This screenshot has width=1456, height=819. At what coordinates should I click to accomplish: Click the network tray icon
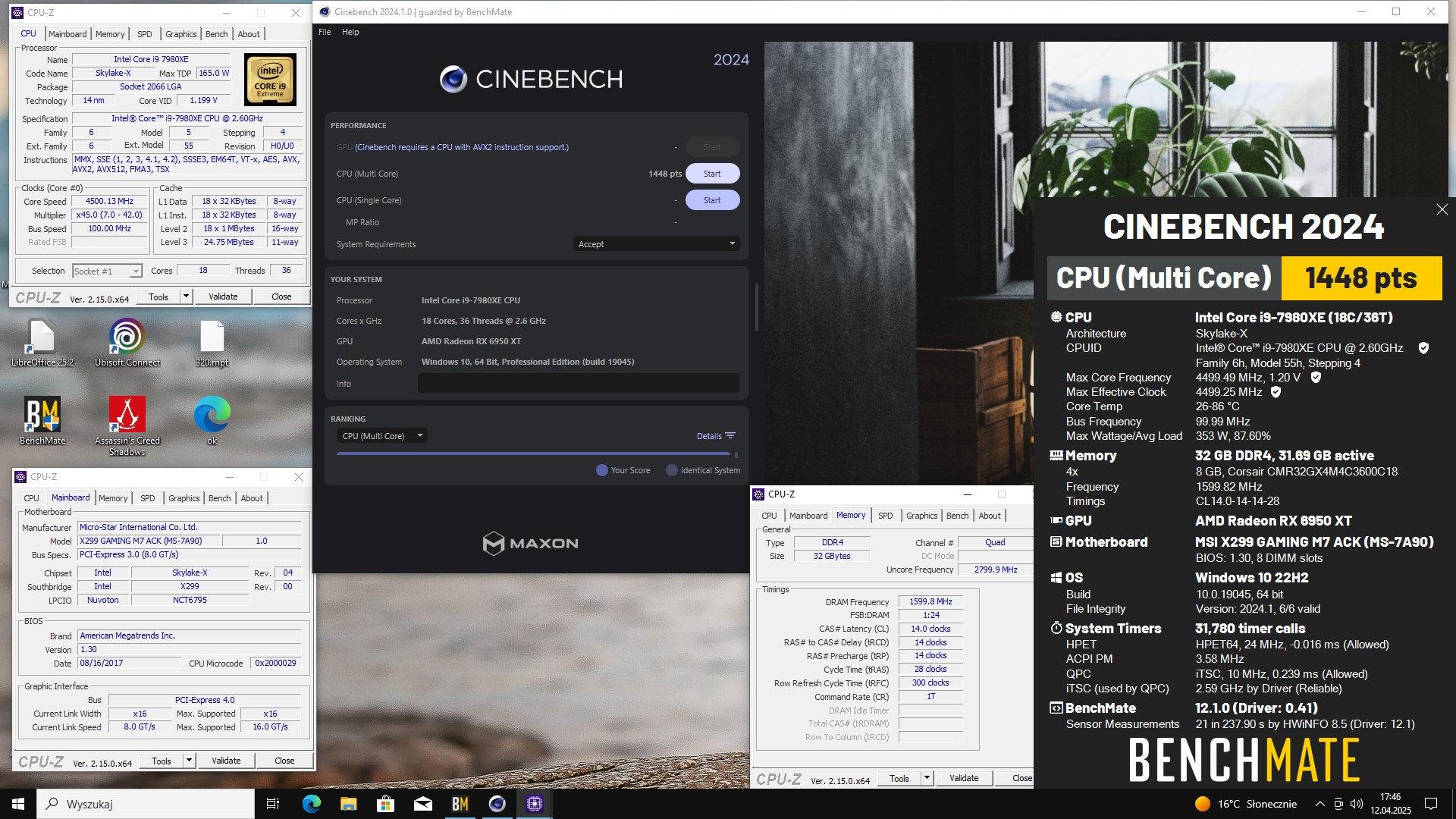click(1338, 804)
